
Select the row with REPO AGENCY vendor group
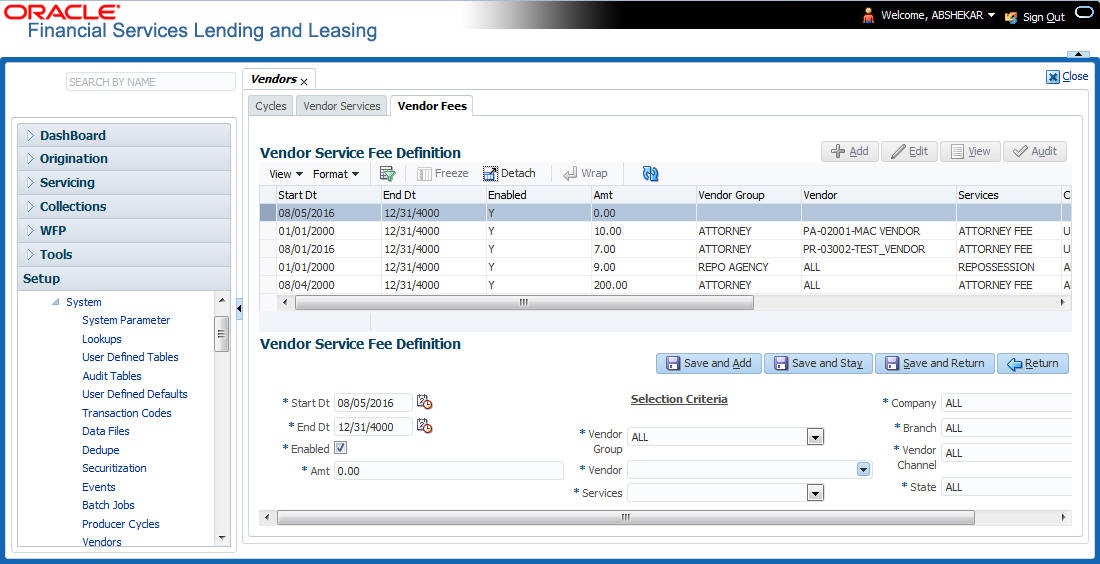pyautogui.click(x=665, y=267)
